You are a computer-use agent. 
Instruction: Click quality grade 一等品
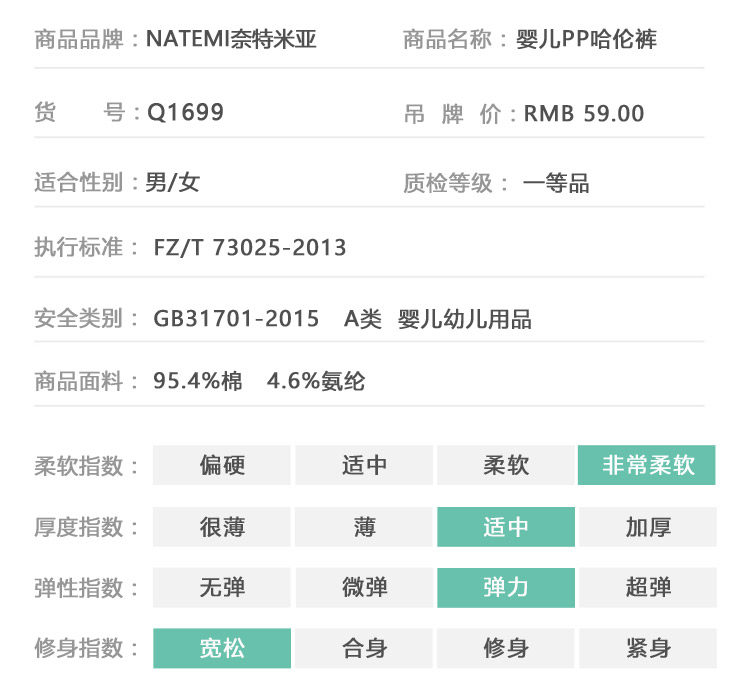tap(556, 183)
